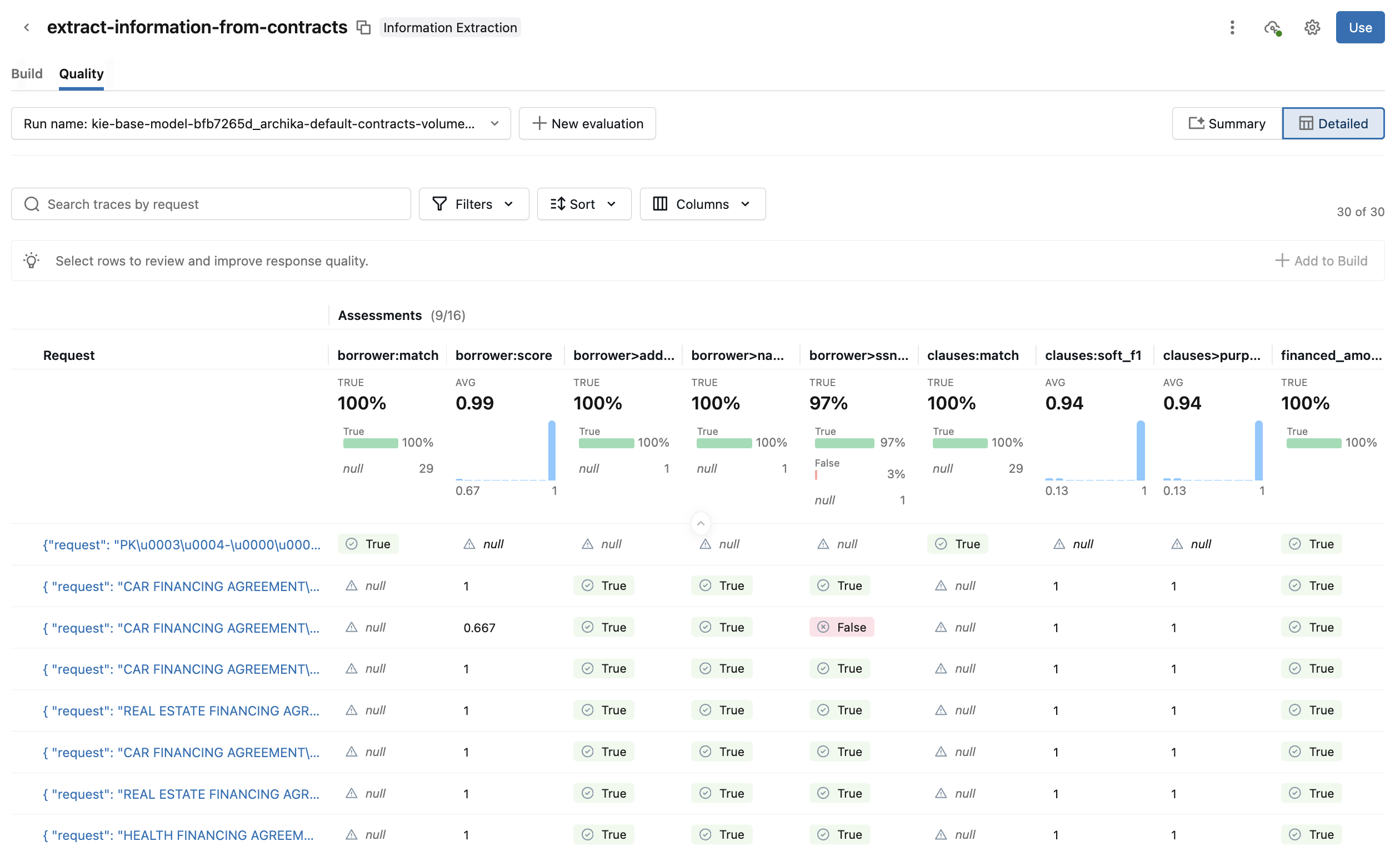
Task: Open the three-dot overflow menu
Action: coord(1232,27)
